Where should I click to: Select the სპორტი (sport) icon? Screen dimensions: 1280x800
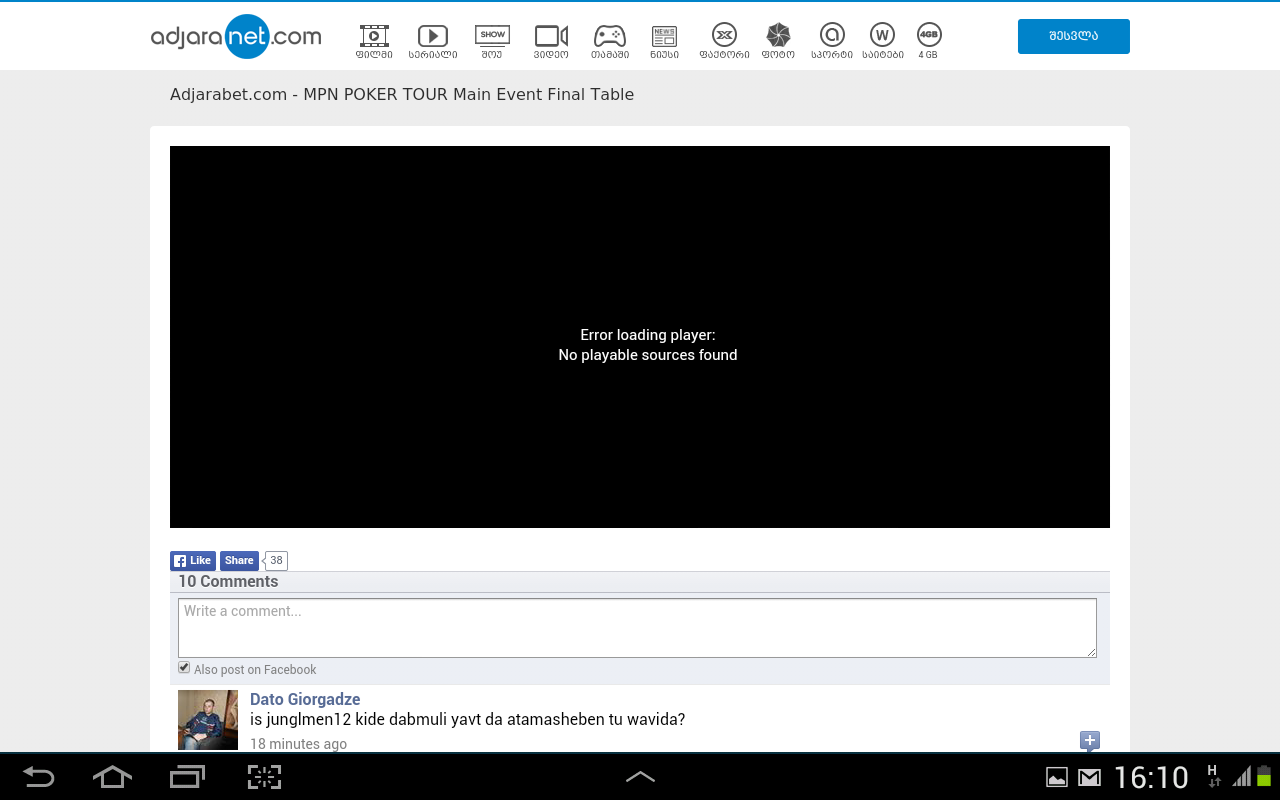832,36
